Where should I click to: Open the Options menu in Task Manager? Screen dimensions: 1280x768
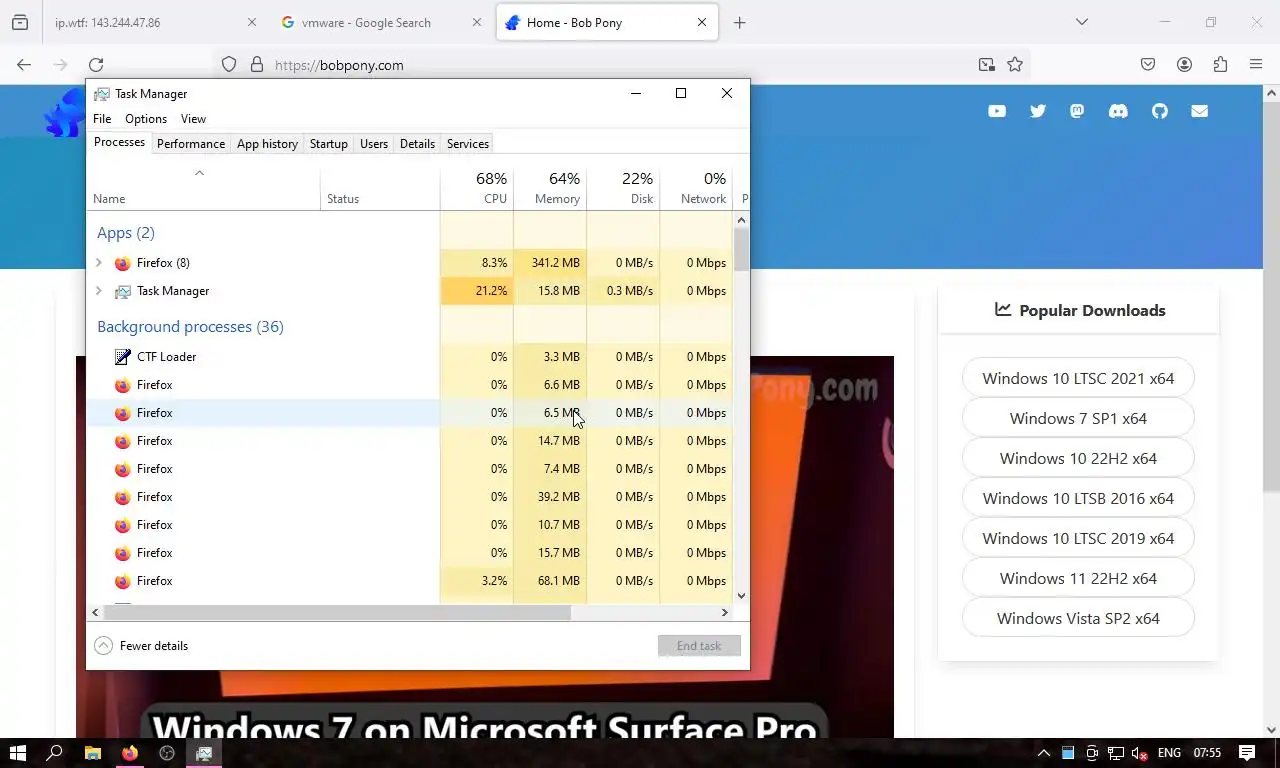coord(146,119)
